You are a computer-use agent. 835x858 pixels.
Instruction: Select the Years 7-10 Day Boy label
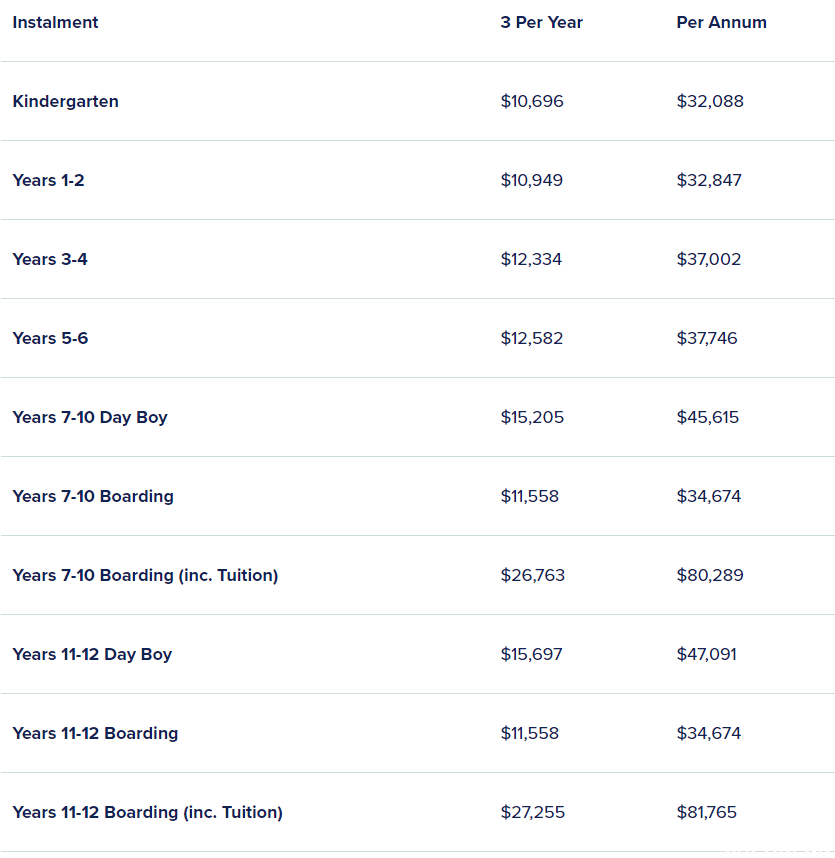click(x=90, y=417)
